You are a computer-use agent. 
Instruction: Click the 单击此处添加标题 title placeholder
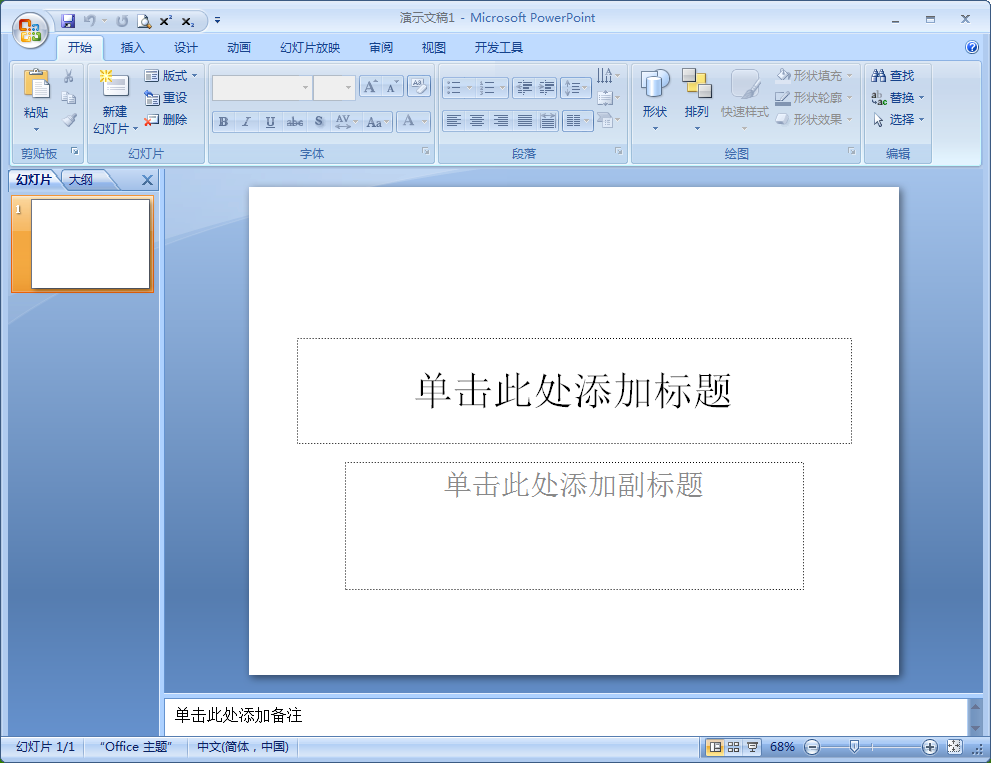pos(574,391)
